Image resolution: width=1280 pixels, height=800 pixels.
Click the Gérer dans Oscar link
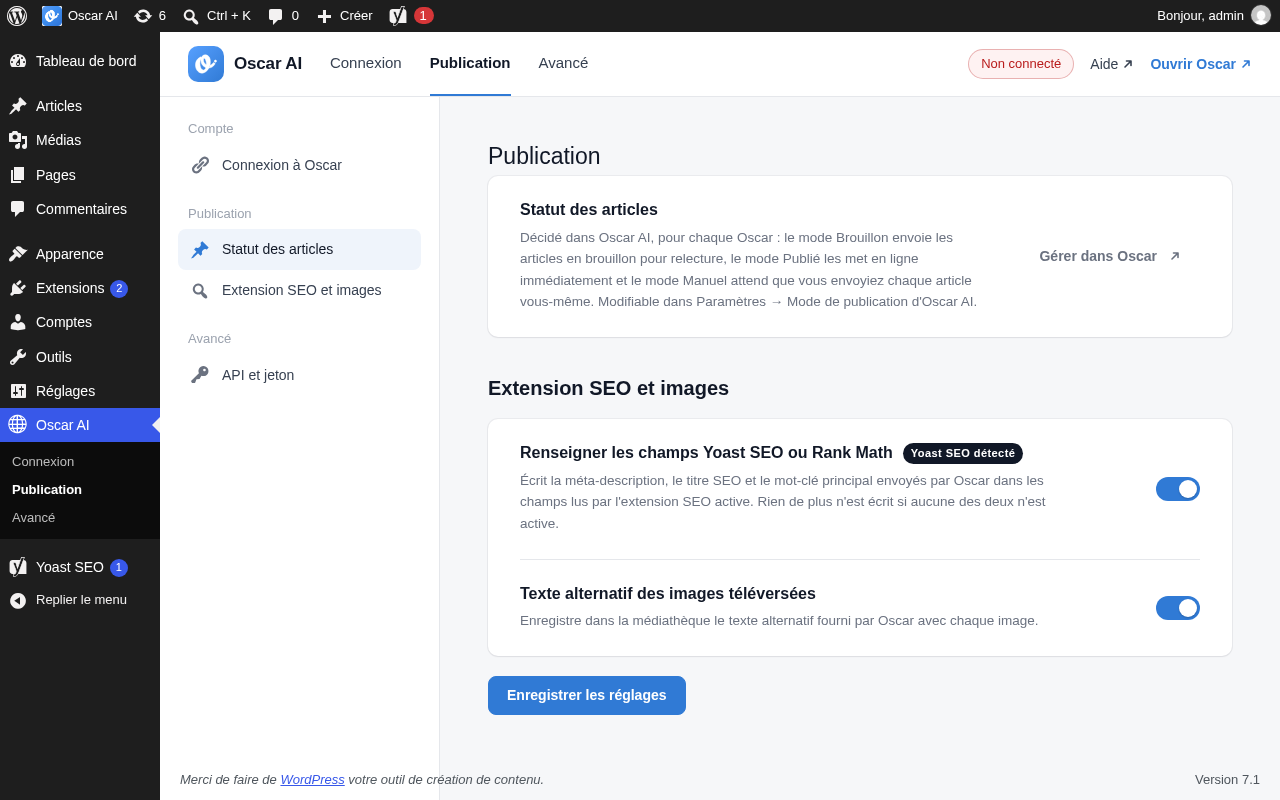coord(1110,256)
